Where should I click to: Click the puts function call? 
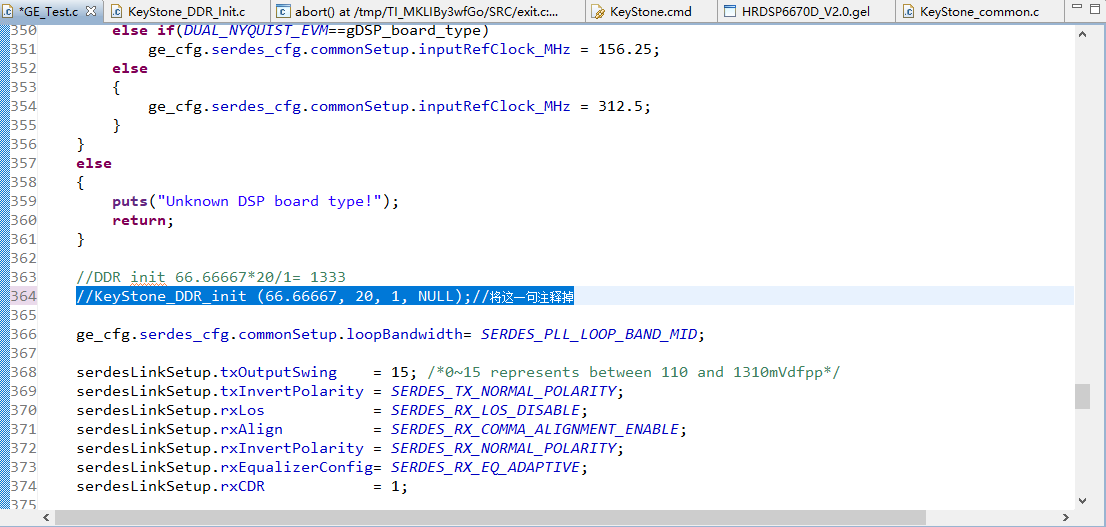(130, 202)
